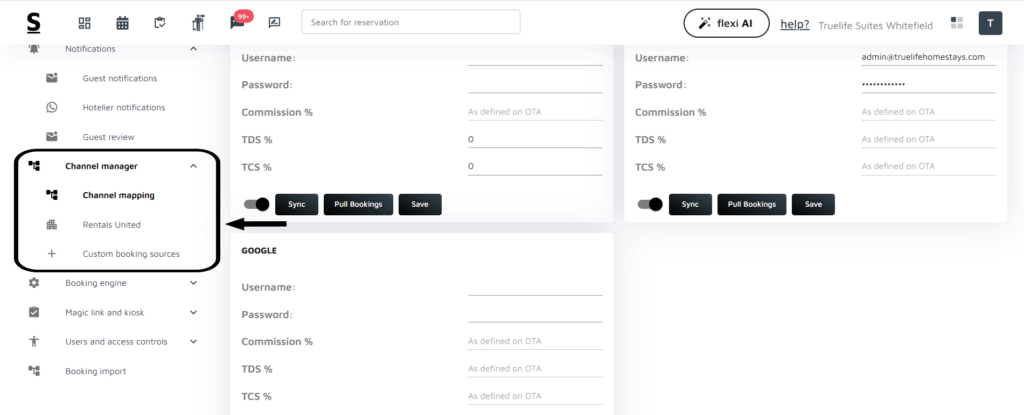The height and width of the screenshot is (415, 1024).
Task: Collapse the Channel manager section
Action: coord(194,166)
